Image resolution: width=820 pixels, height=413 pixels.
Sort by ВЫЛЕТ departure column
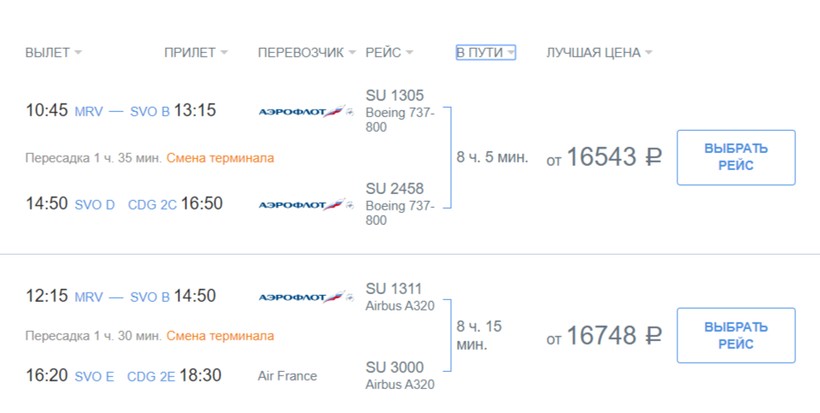pyautogui.click(x=53, y=53)
